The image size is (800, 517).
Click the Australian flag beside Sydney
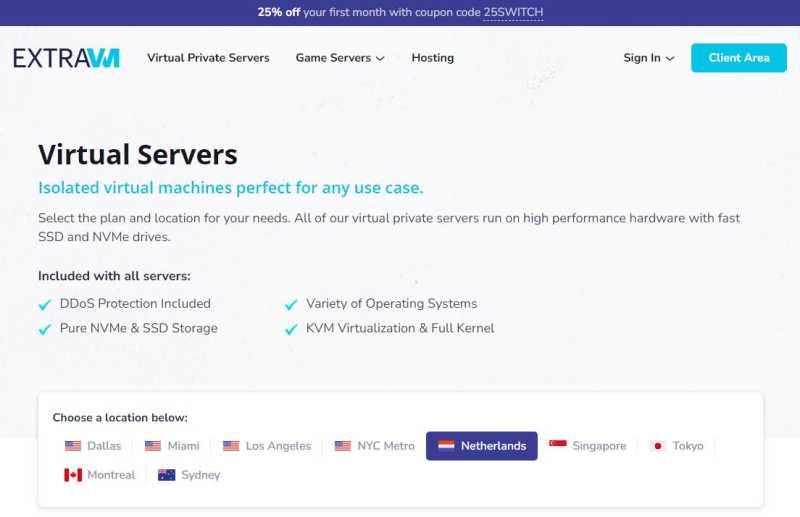click(166, 475)
